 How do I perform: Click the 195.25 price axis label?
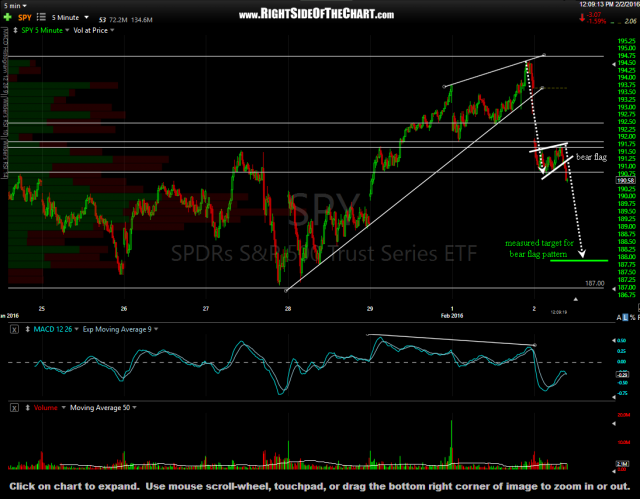[627, 41]
